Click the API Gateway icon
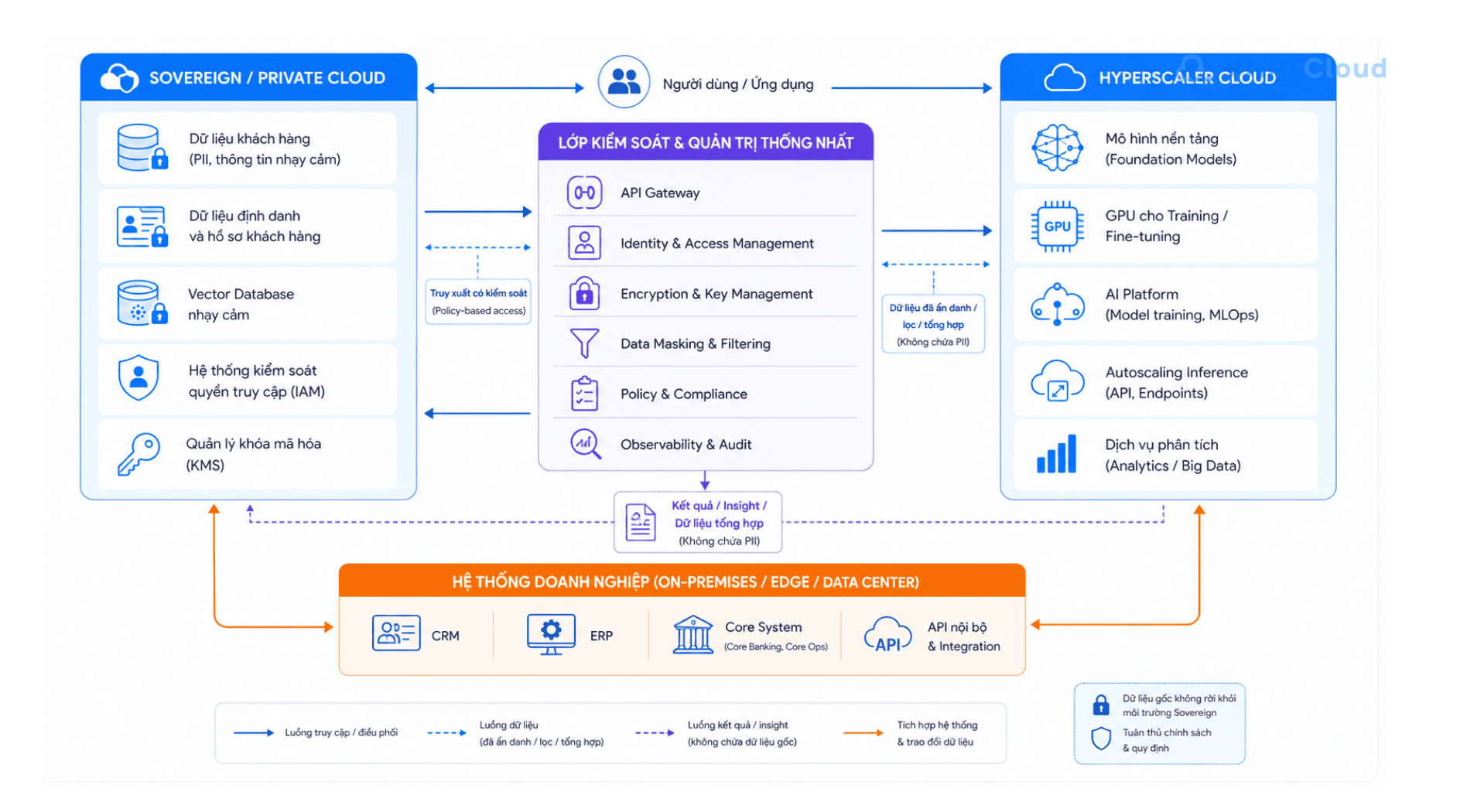This screenshot has width=1467, height=812. (584, 193)
